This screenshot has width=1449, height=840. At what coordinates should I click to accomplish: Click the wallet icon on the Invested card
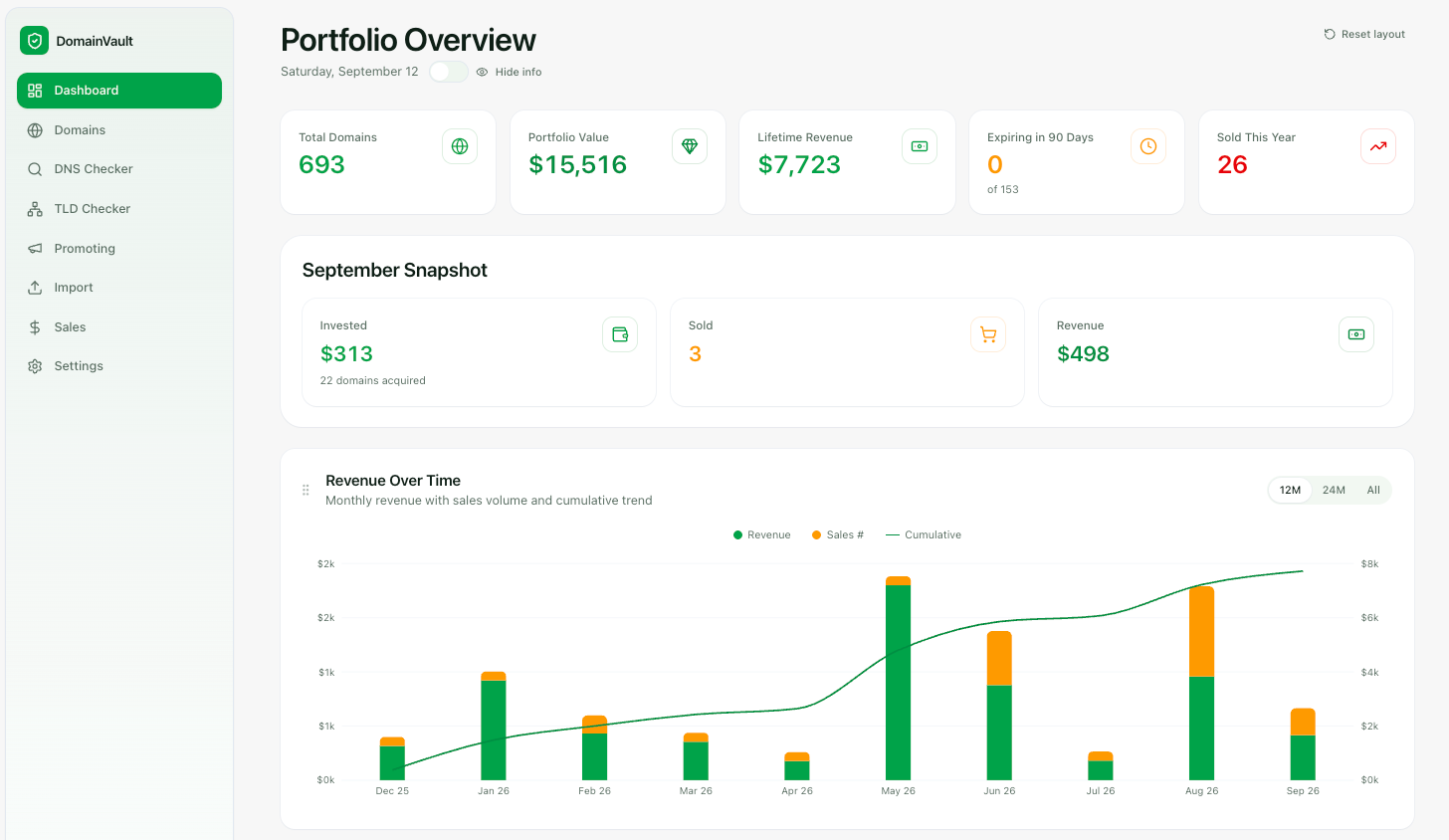[x=620, y=334]
